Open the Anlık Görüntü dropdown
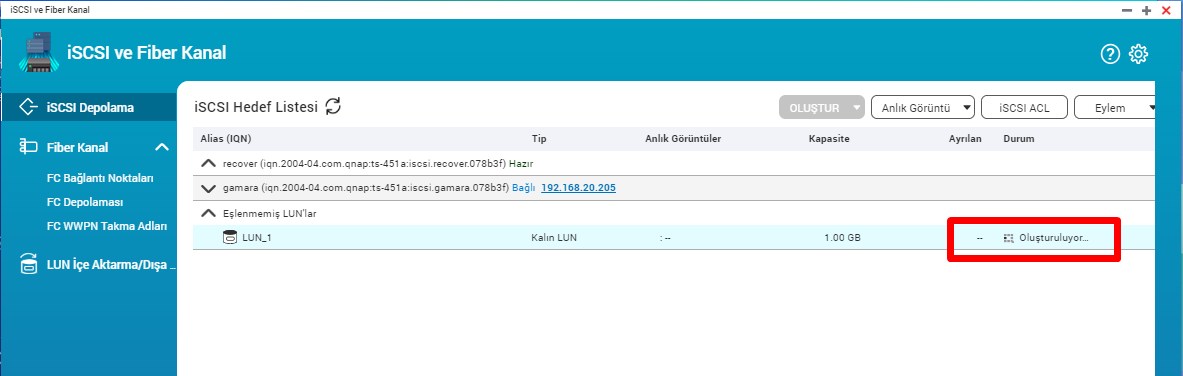Screen dimensions: 1183x376 923,107
